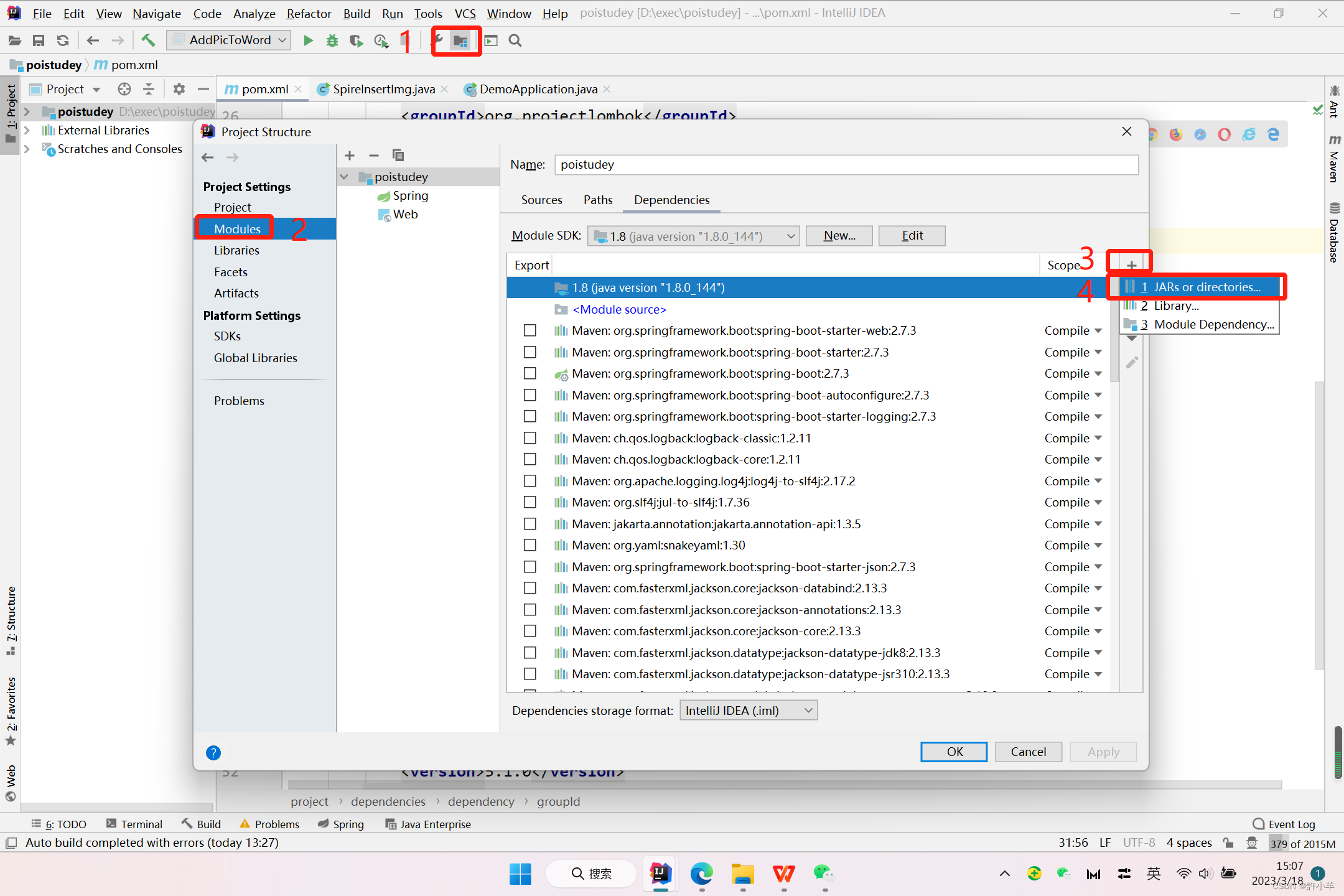Click the Project panel gear settings icon
Image resolution: width=1344 pixels, height=896 pixels.
point(179,89)
